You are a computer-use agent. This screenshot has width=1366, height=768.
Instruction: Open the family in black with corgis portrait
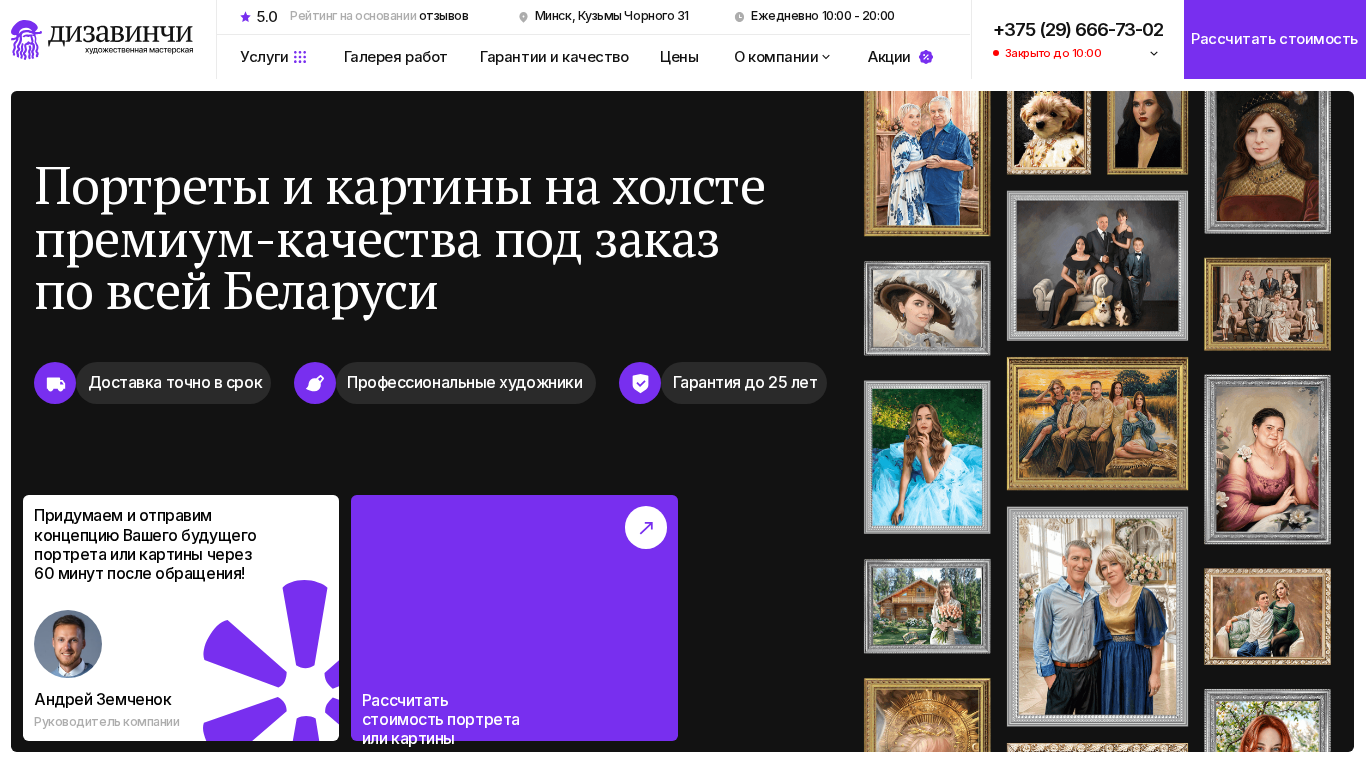1097,266
